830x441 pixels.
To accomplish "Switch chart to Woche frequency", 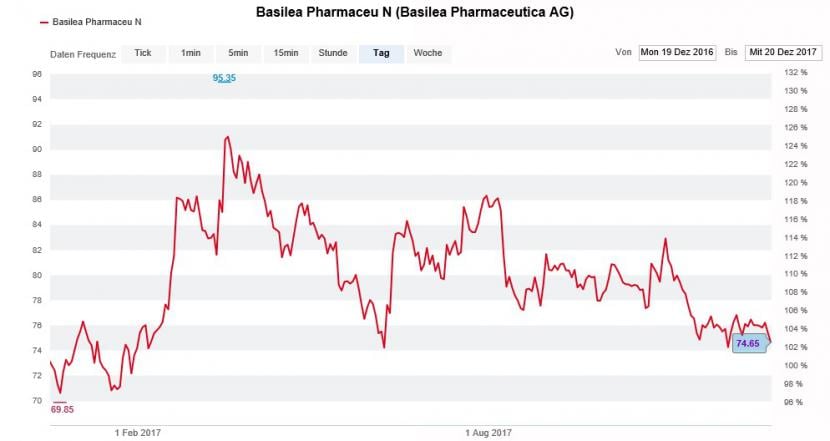I will click(428, 53).
